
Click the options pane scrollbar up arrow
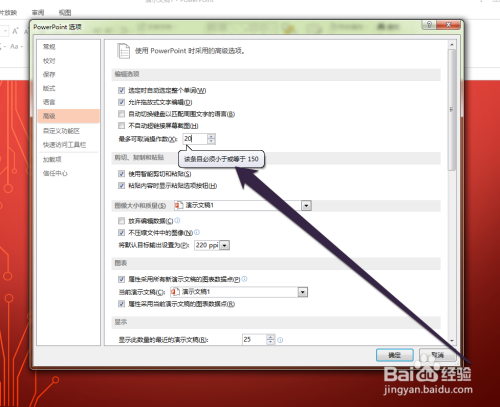point(452,44)
